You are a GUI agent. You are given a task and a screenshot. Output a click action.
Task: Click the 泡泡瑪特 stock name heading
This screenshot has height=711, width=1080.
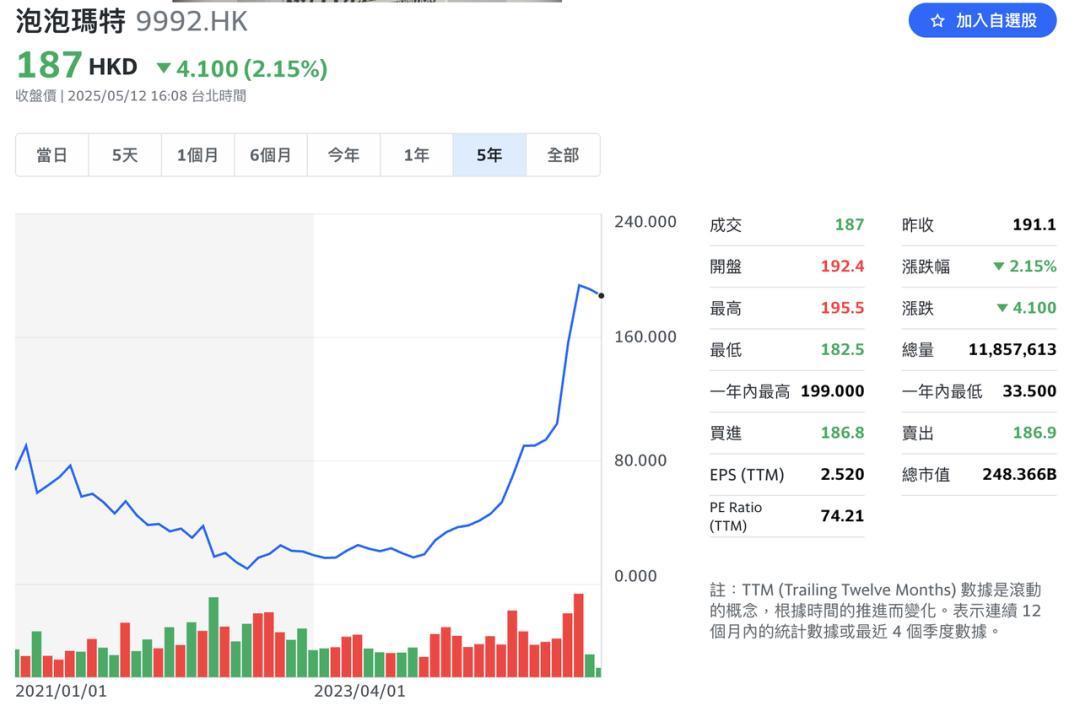70,21
